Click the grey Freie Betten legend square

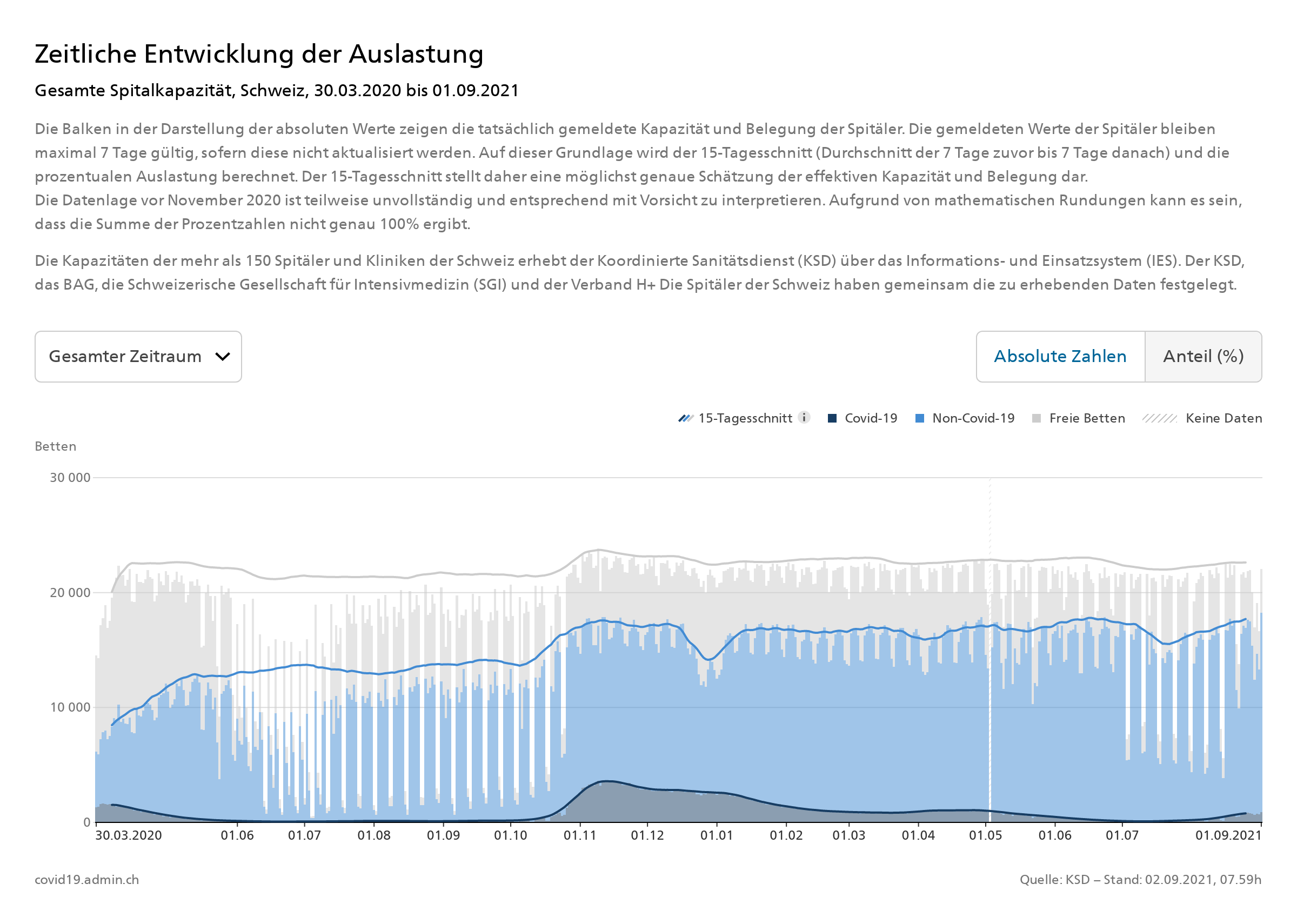point(1037,418)
